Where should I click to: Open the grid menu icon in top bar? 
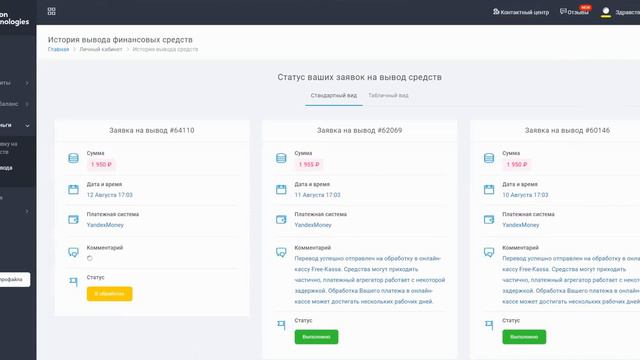pos(51,11)
